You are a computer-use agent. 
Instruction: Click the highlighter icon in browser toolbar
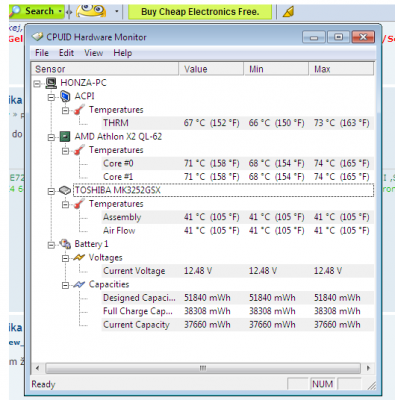[x=288, y=12]
